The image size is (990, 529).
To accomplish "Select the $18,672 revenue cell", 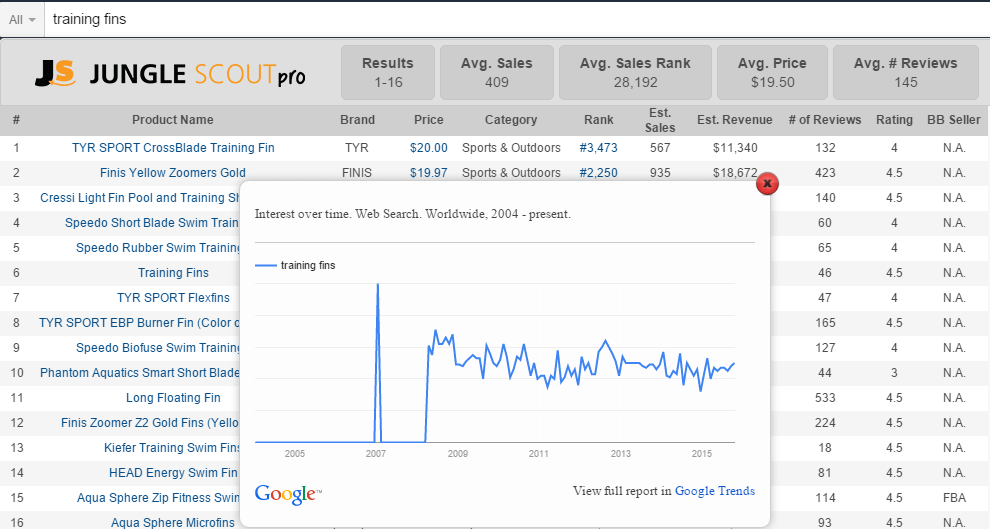I will (x=735, y=172).
